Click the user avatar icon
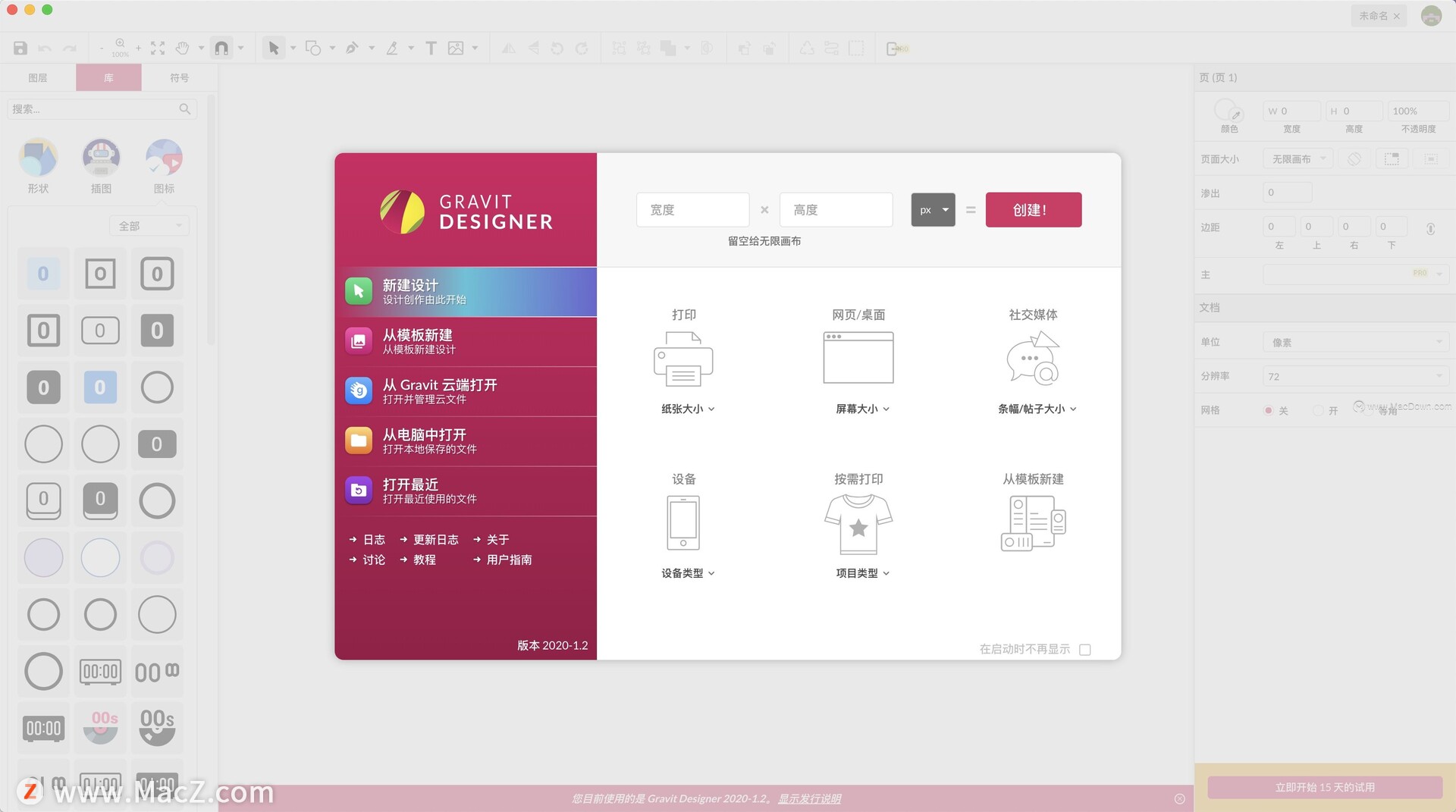The image size is (1456, 812). coord(1431,15)
